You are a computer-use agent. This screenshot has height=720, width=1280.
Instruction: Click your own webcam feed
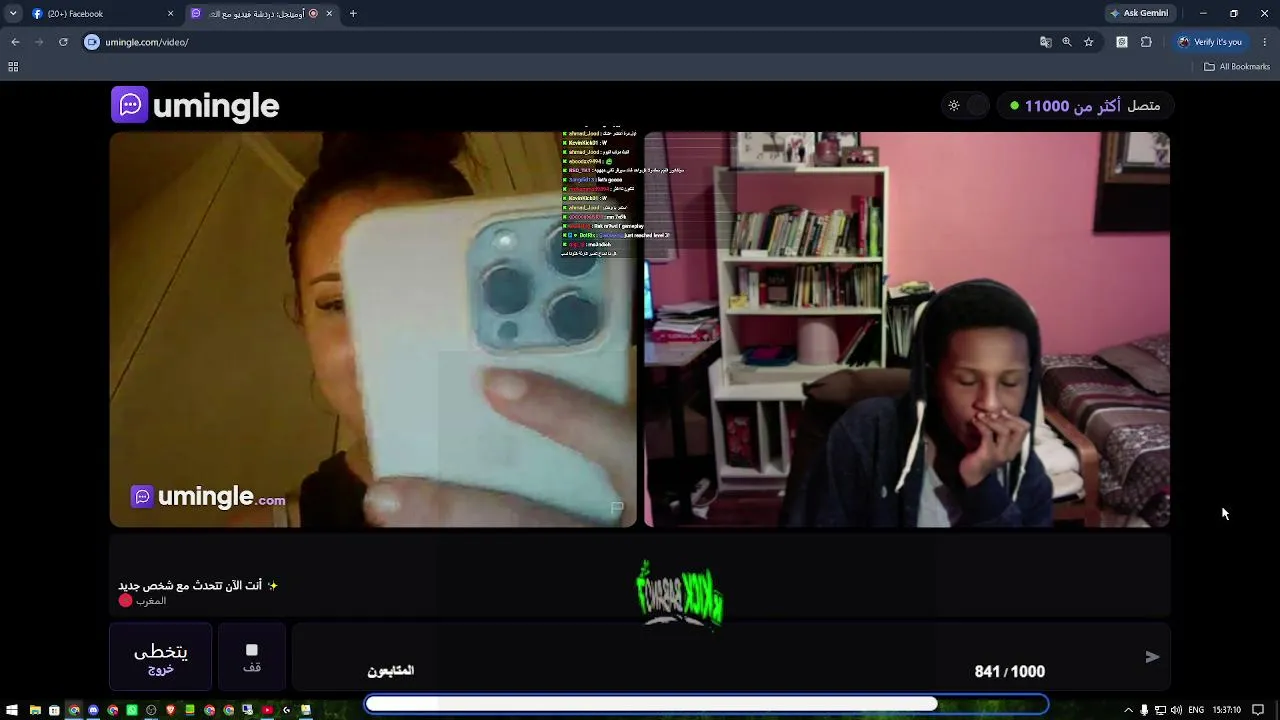(x=907, y=329)
